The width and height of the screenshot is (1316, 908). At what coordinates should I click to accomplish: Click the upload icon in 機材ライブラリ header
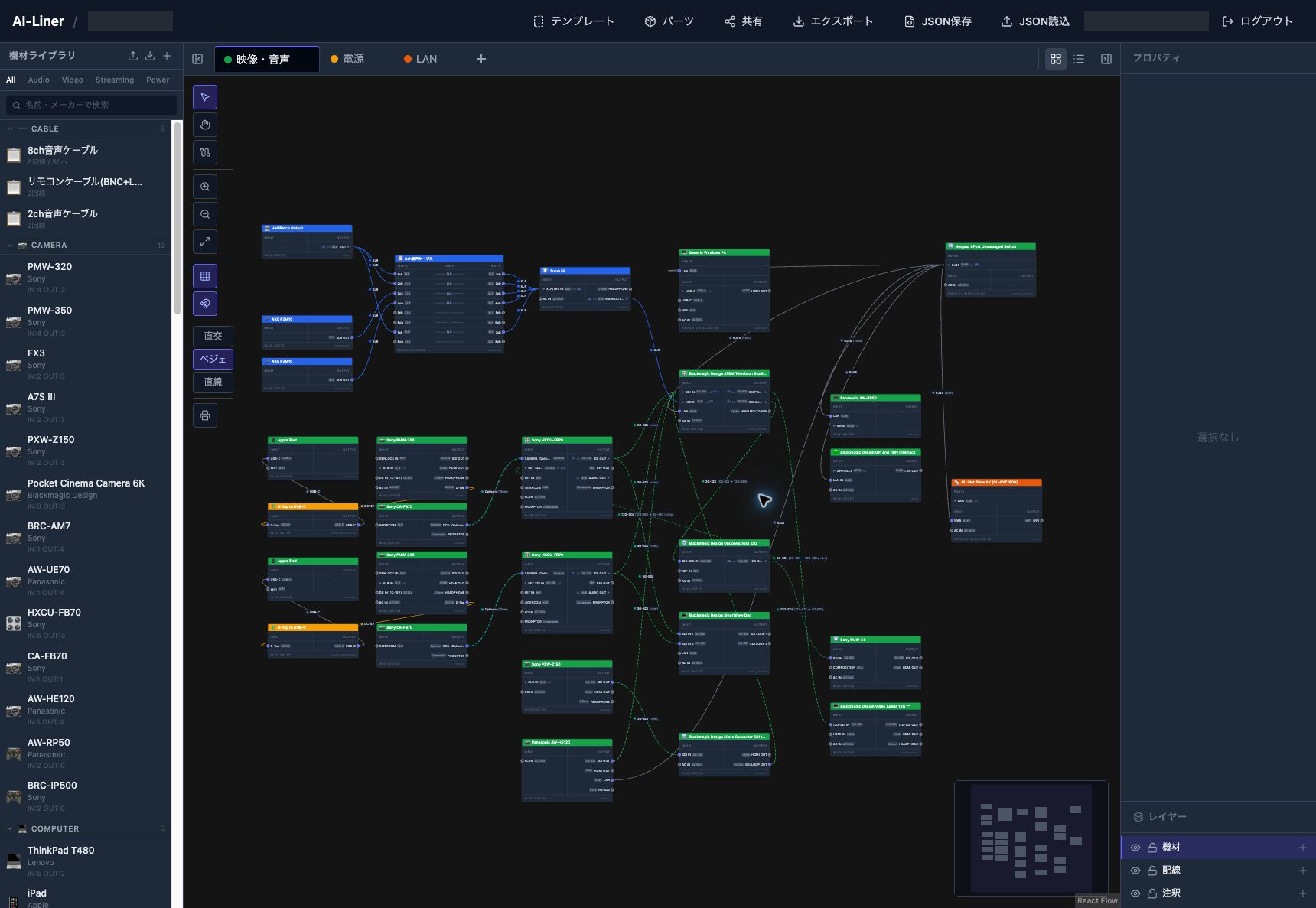[133, 56]
